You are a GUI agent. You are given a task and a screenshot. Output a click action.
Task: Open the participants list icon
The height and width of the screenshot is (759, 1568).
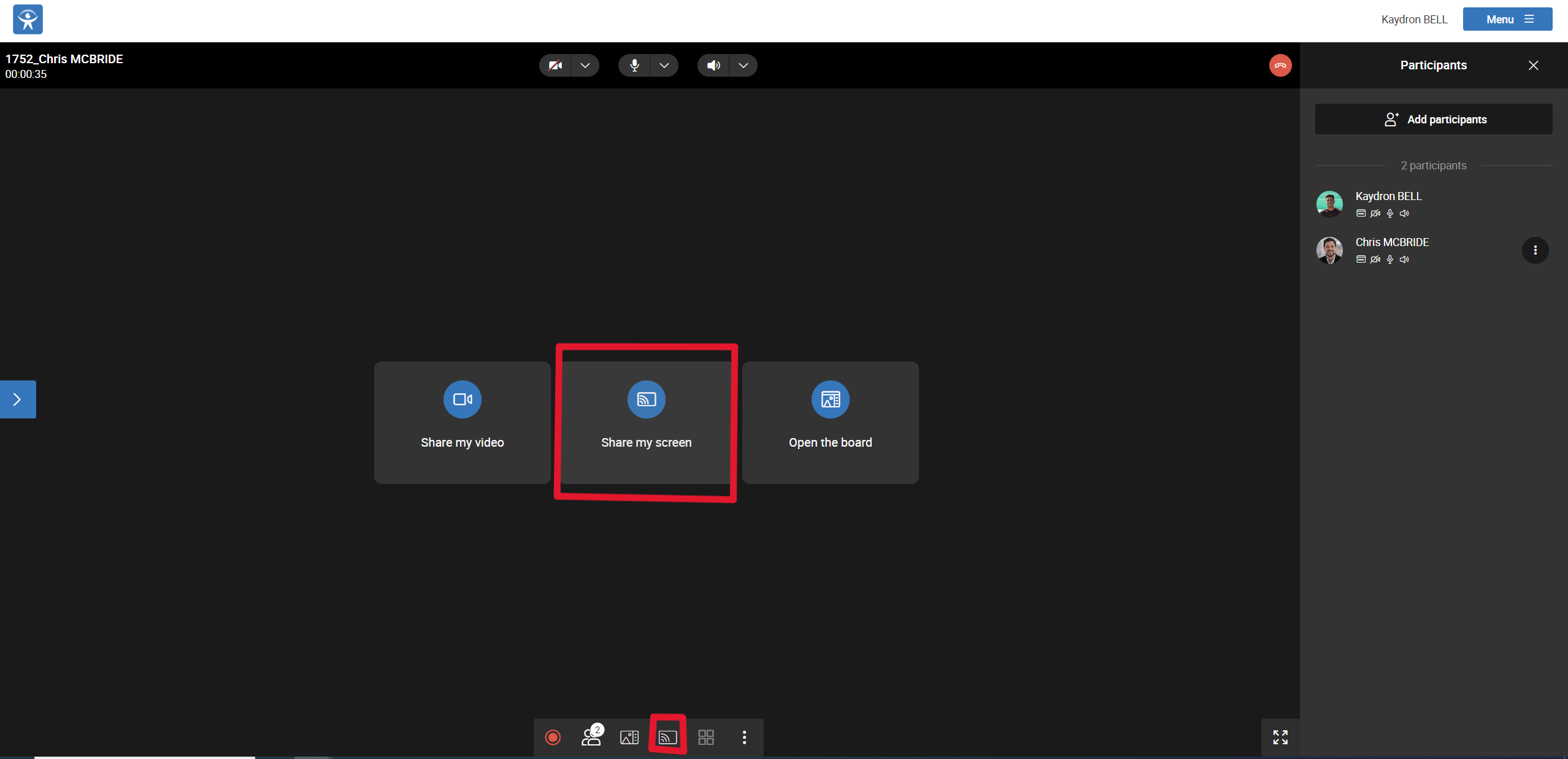[x=591, y=736]
